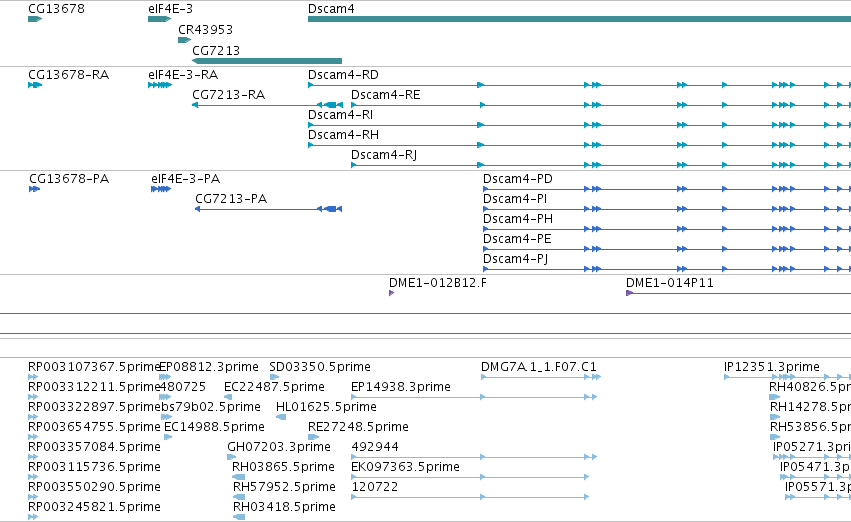This screenshot has width=851, height=522.
Task: Select the 120722 alignment label
Action: (x=375, y=487)
